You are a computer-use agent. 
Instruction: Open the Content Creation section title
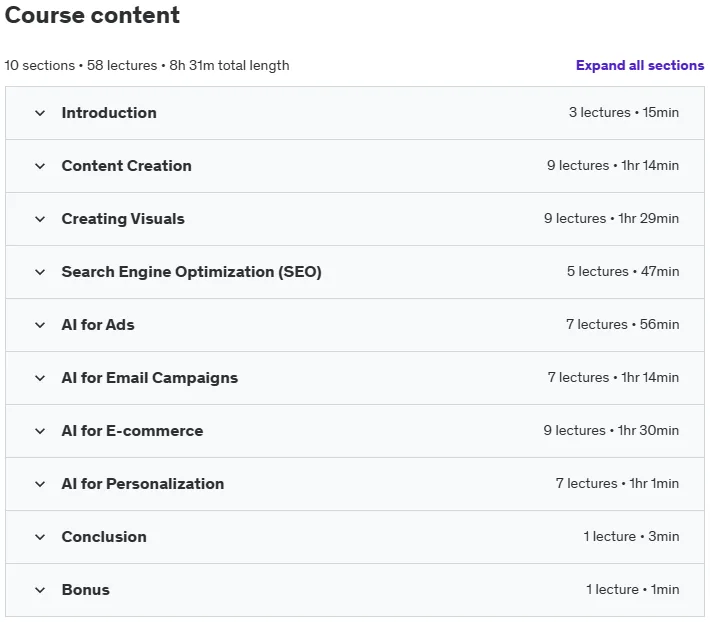point(126,166)
